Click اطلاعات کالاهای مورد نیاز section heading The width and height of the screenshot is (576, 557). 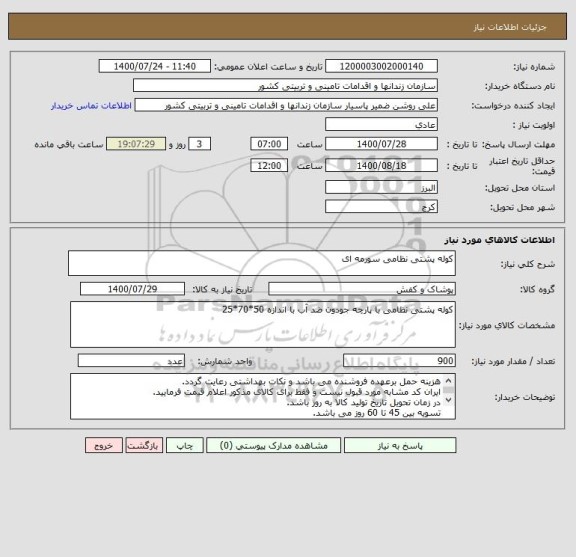(500, 240)
